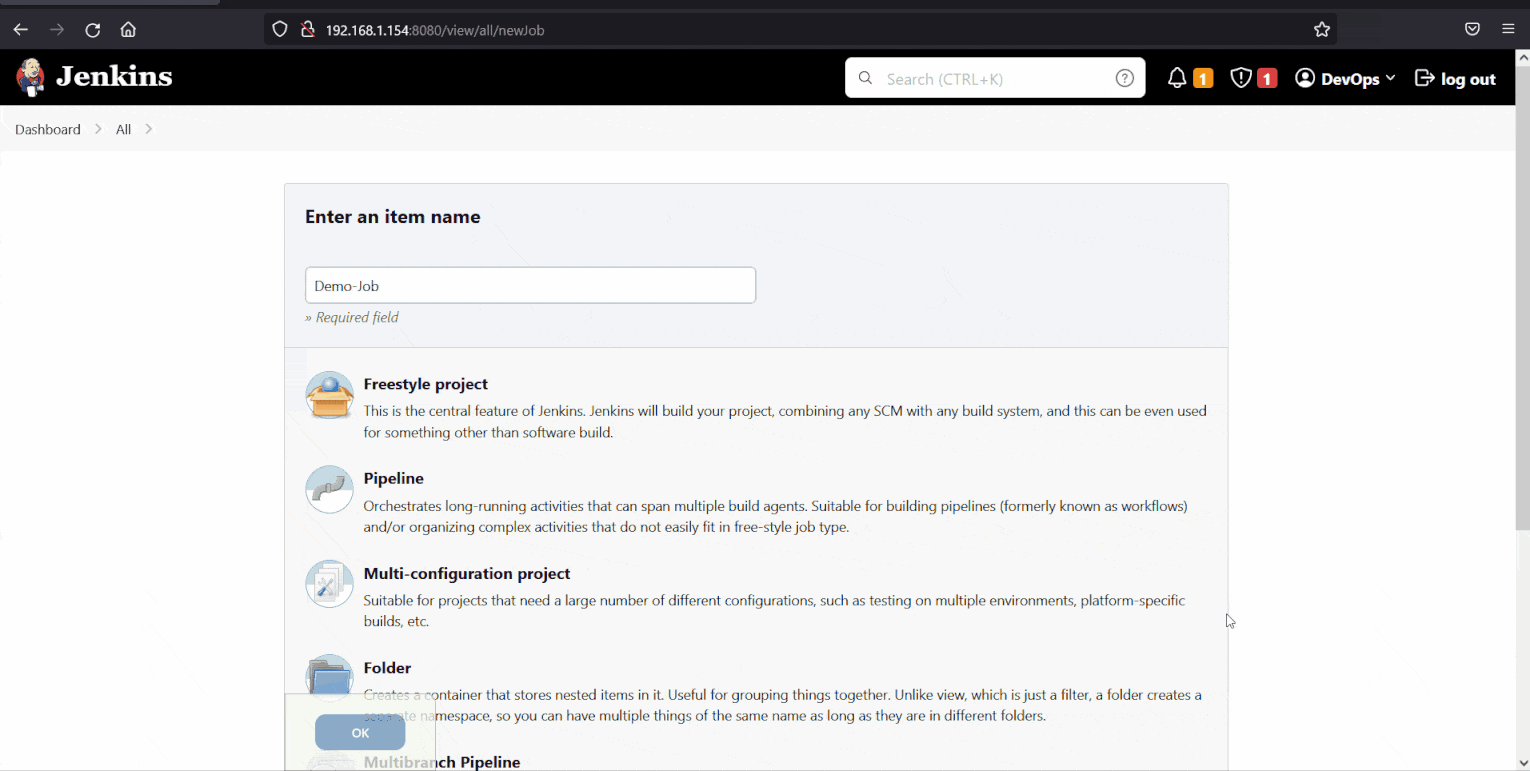Click the Jenkins butler logo icon

(30, 77)
